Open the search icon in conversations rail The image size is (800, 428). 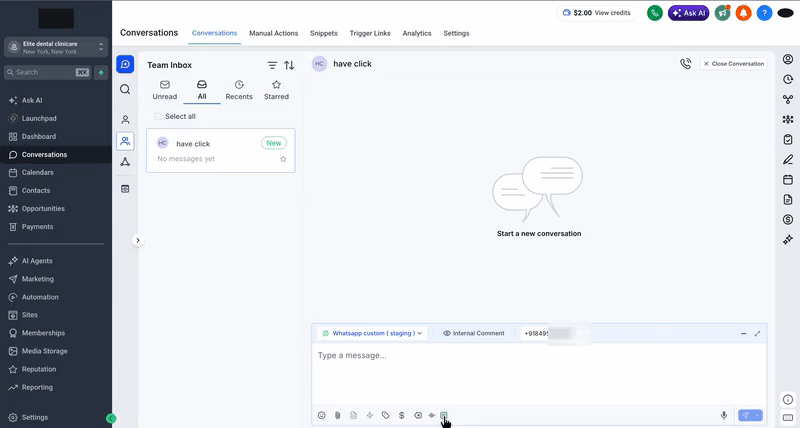click(125, 90)
